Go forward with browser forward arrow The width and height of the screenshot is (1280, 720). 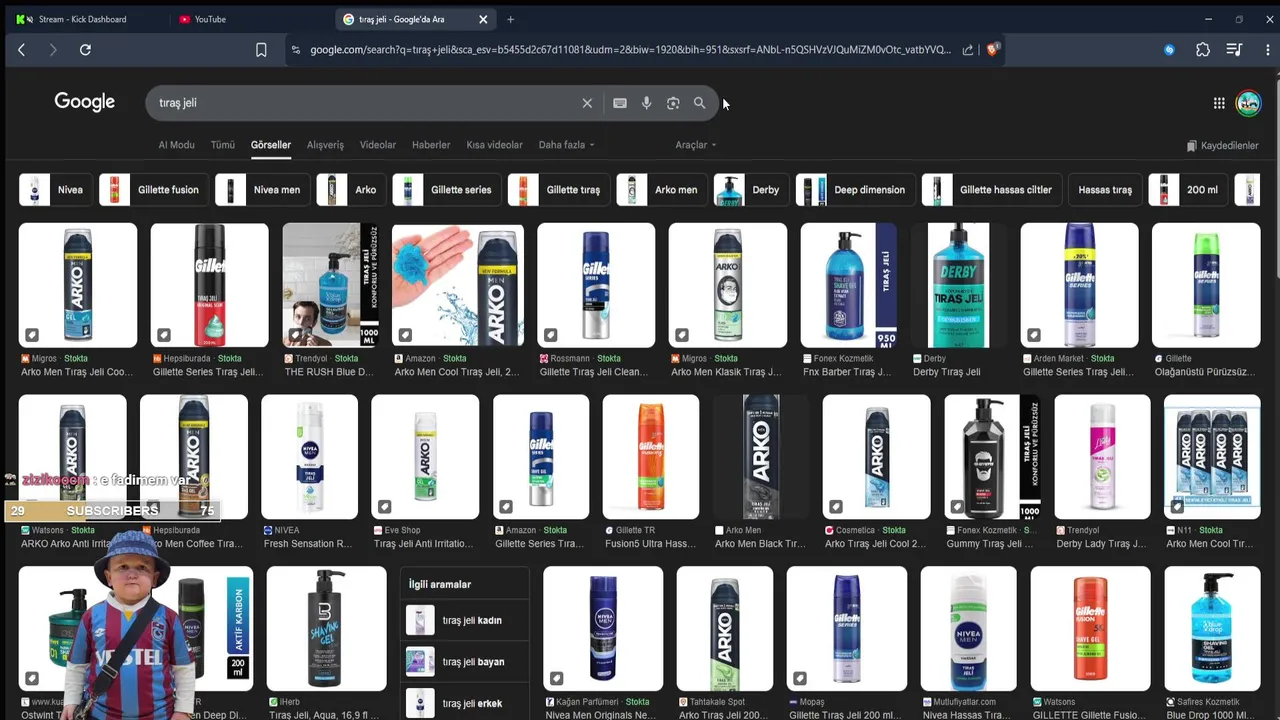53,50
